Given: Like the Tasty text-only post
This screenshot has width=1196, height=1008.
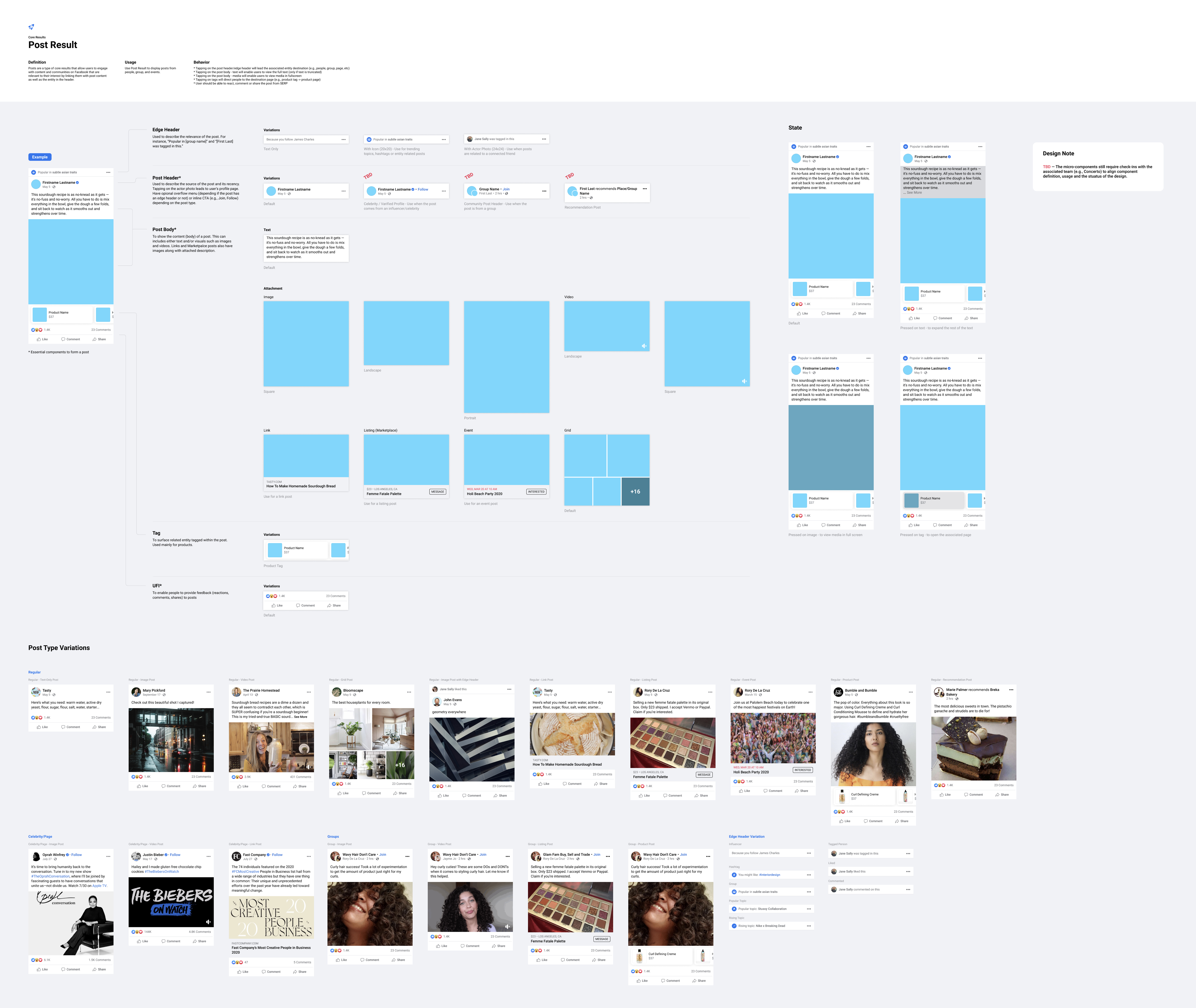Looking at the screenshot, I should pyautogui.click(x=42, y=727).
